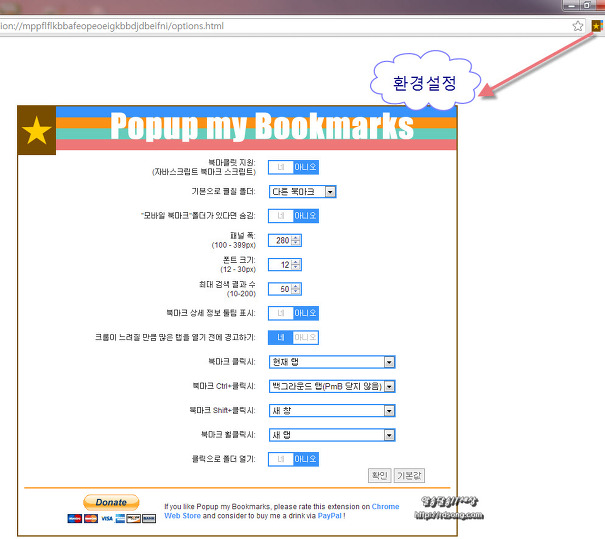Toggle the 북마크 상세 정보 툴팁 표시 switch
Image resolution: width=605 pixels, height=539 pixels.
(294, 313)
